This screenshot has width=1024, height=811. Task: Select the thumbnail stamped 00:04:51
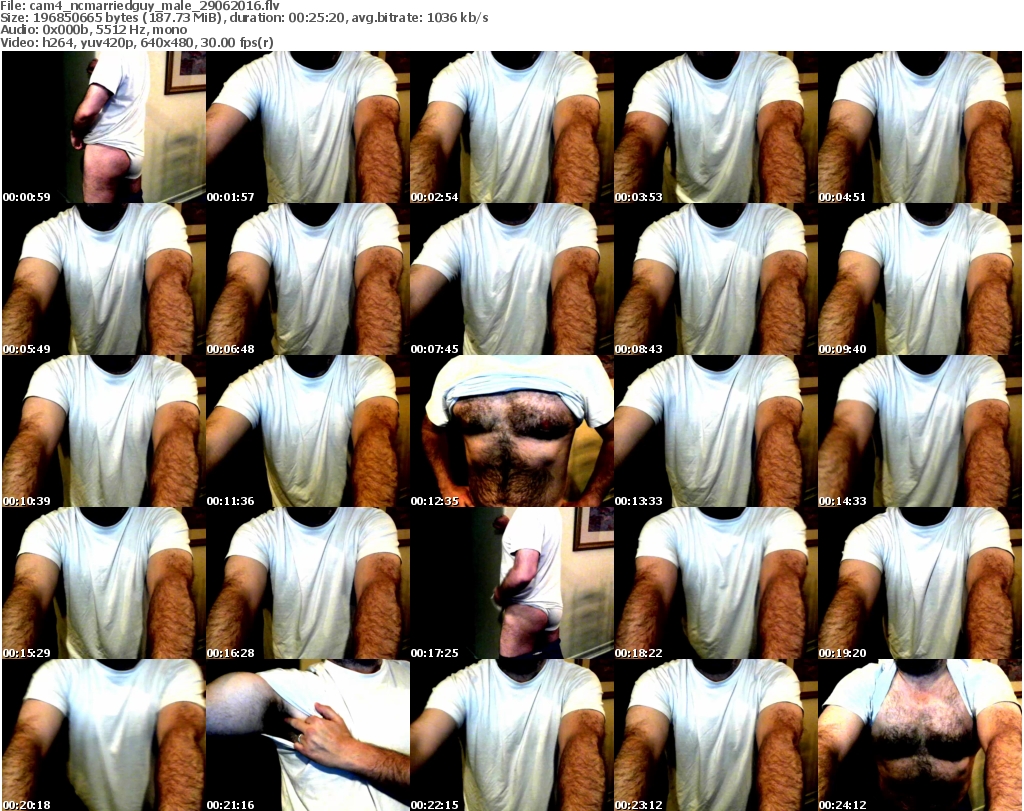920,127
